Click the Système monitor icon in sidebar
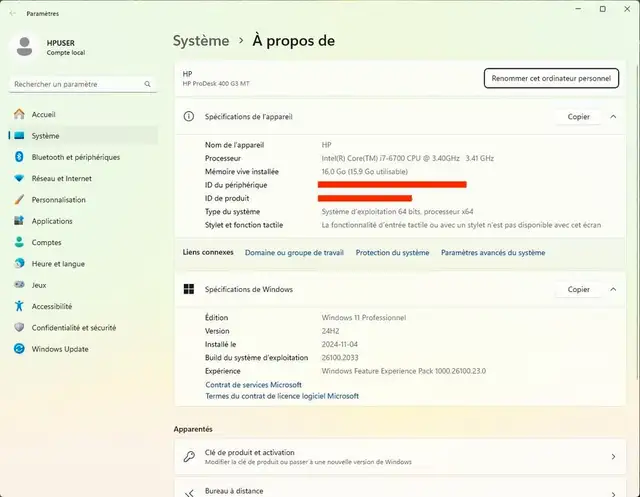 coord(19,135)
